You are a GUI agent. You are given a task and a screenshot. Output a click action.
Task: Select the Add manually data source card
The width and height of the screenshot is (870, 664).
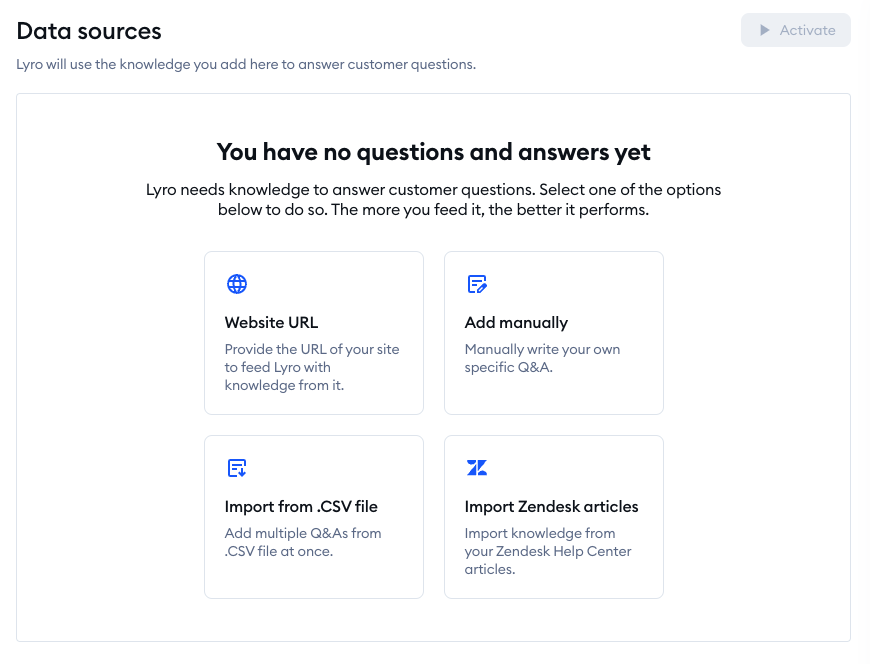coord(553,332)
